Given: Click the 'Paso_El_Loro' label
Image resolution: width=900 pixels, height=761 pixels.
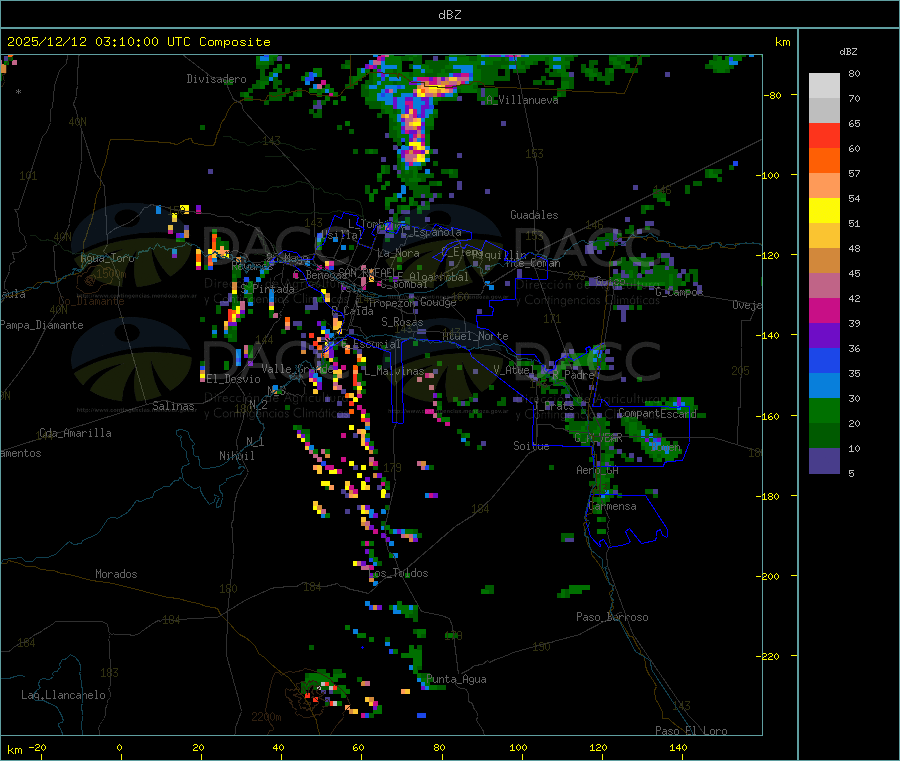Looking at the screenshot, I should [x=691, y=731].
